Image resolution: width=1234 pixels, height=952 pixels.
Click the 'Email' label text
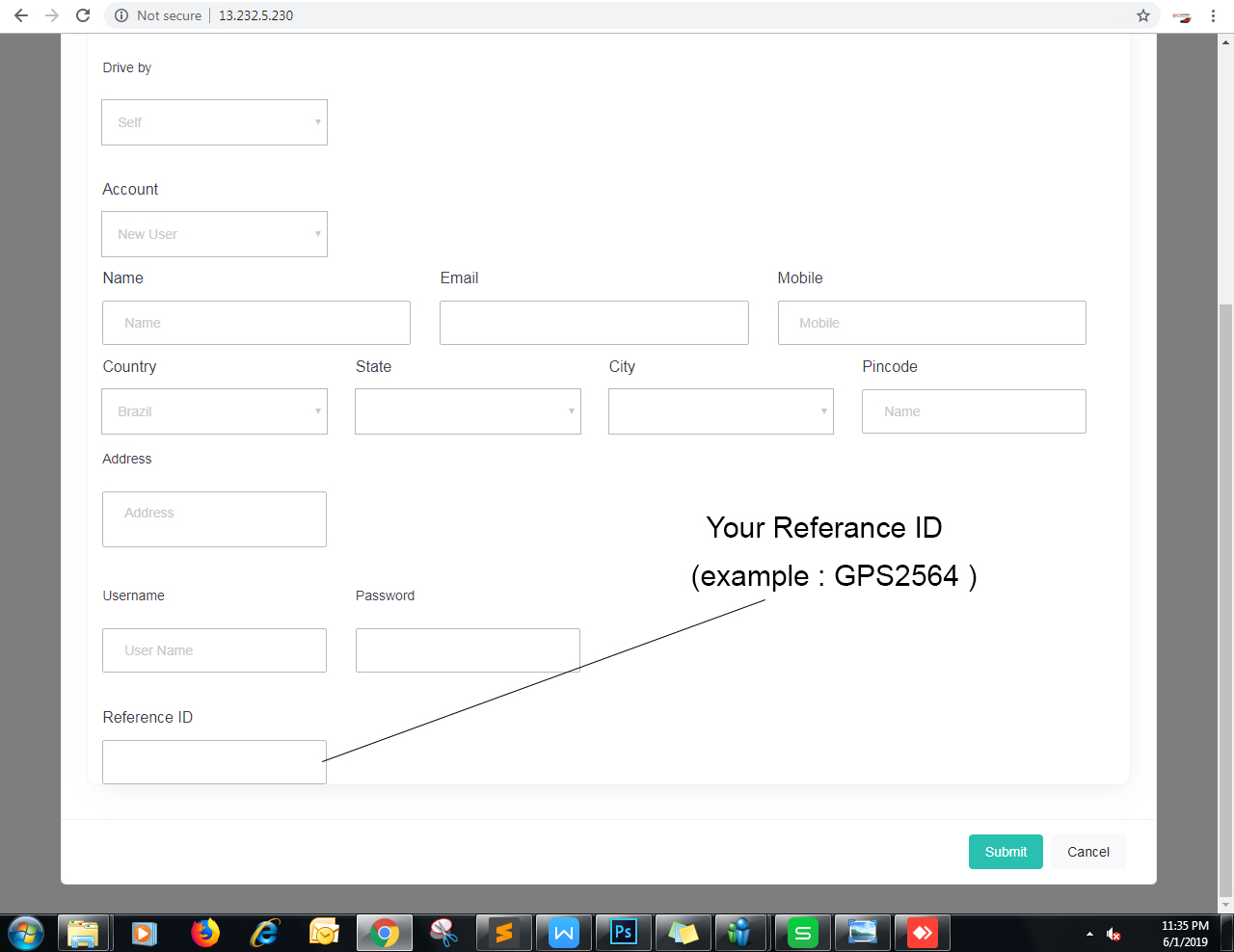459,278
